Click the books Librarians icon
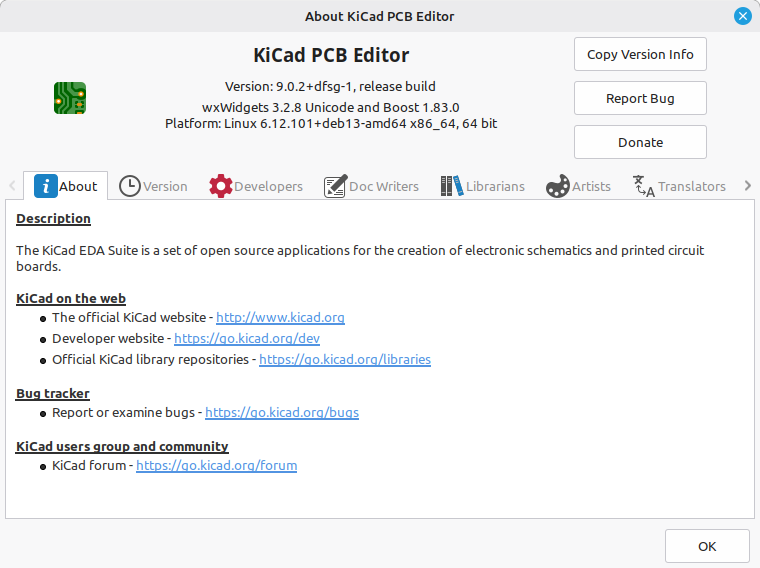Viewport: 760px width, 568px height. [451, 186]
